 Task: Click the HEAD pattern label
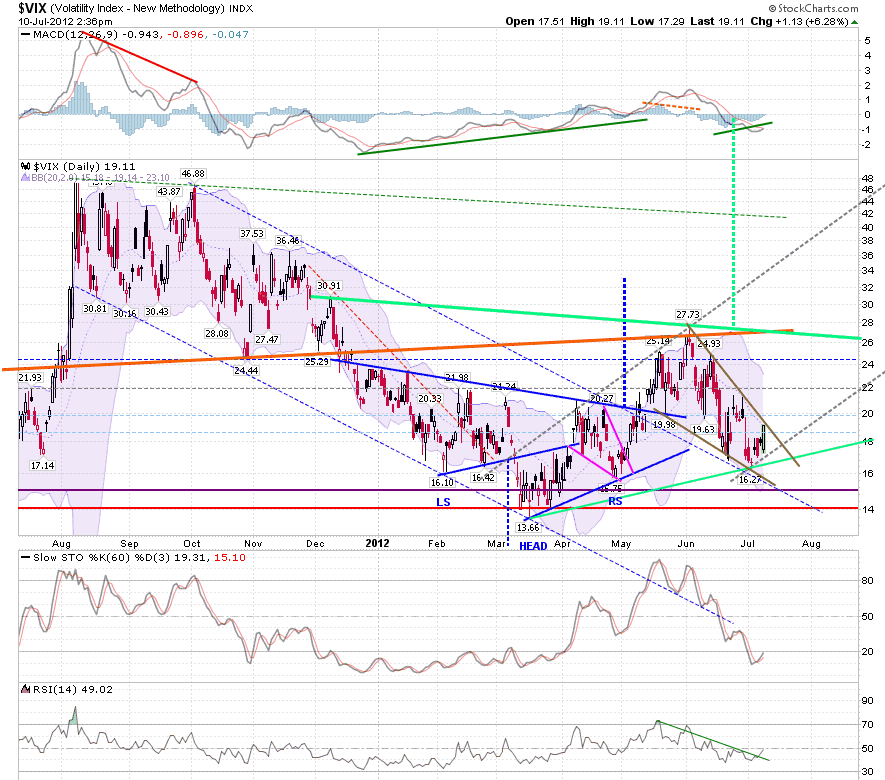tap(533, 546)
